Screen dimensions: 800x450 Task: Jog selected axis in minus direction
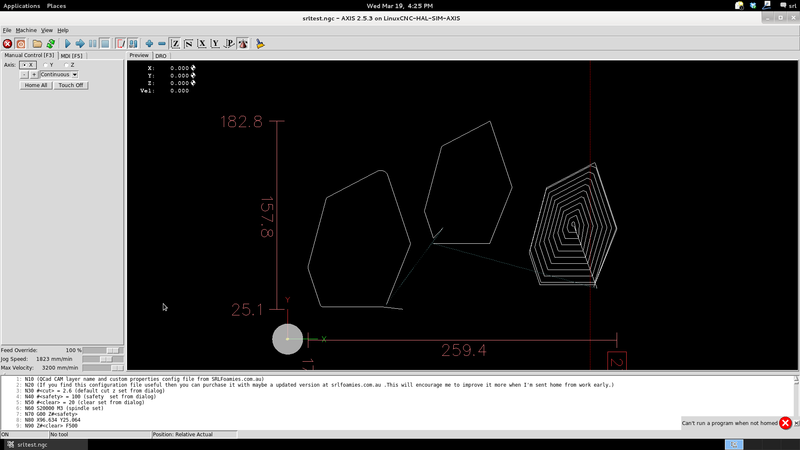click(x=24, y=74)
